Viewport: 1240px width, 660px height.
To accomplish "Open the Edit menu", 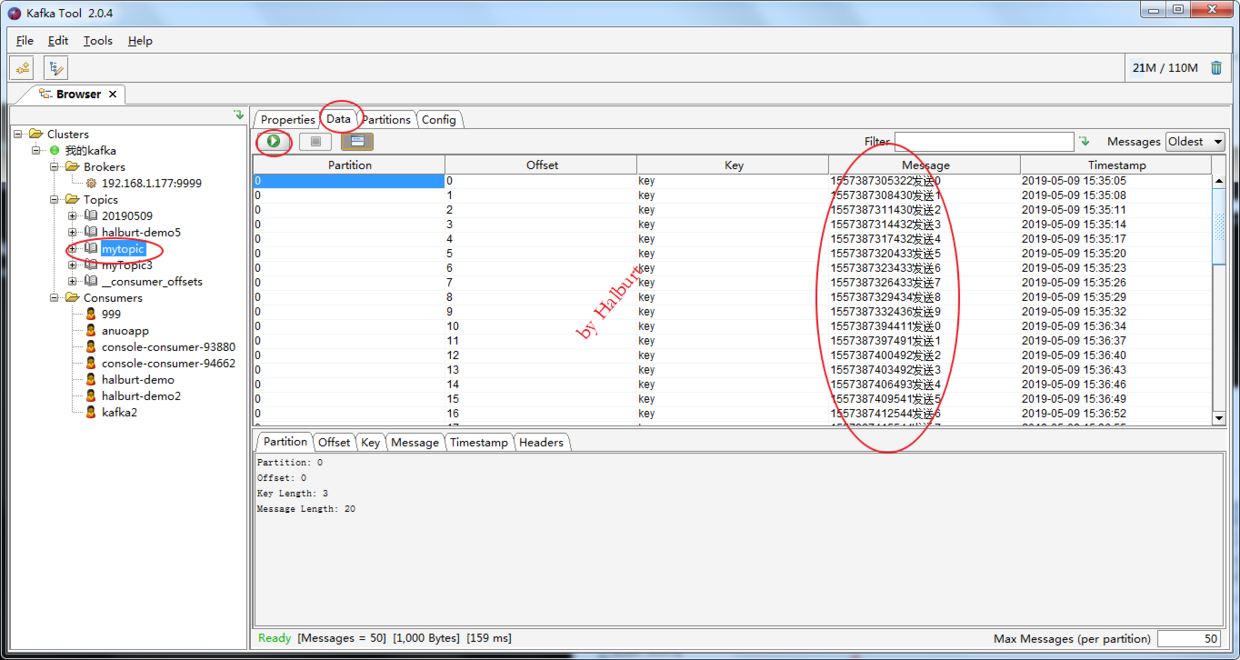I will 58,41.
